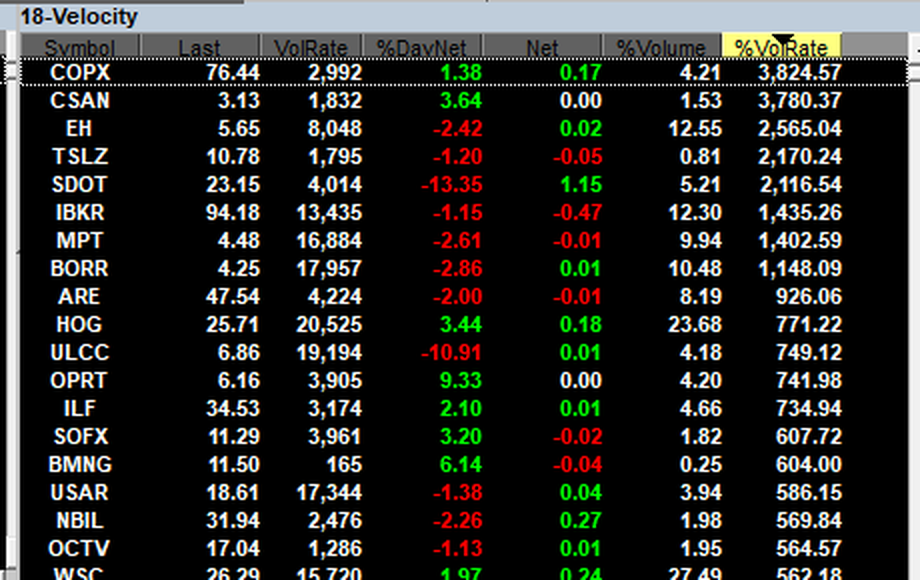The image size is (920, 580).
Task: Select the SOFX symbol
Action: click(81, 437)
